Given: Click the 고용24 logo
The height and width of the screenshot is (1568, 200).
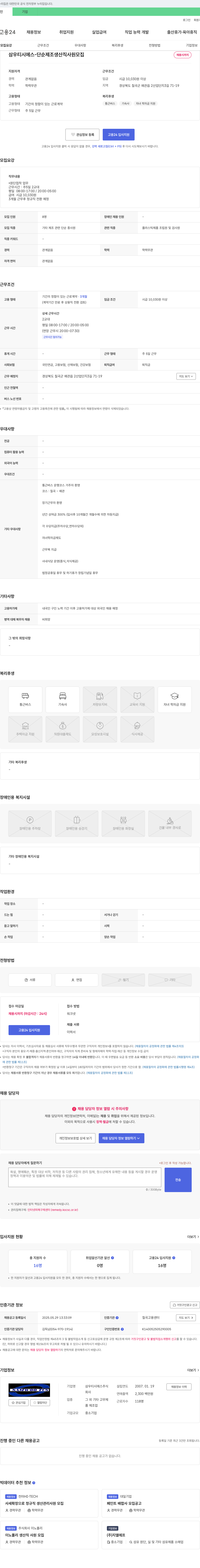Looking at the screenshot, I should click(8, 32).
